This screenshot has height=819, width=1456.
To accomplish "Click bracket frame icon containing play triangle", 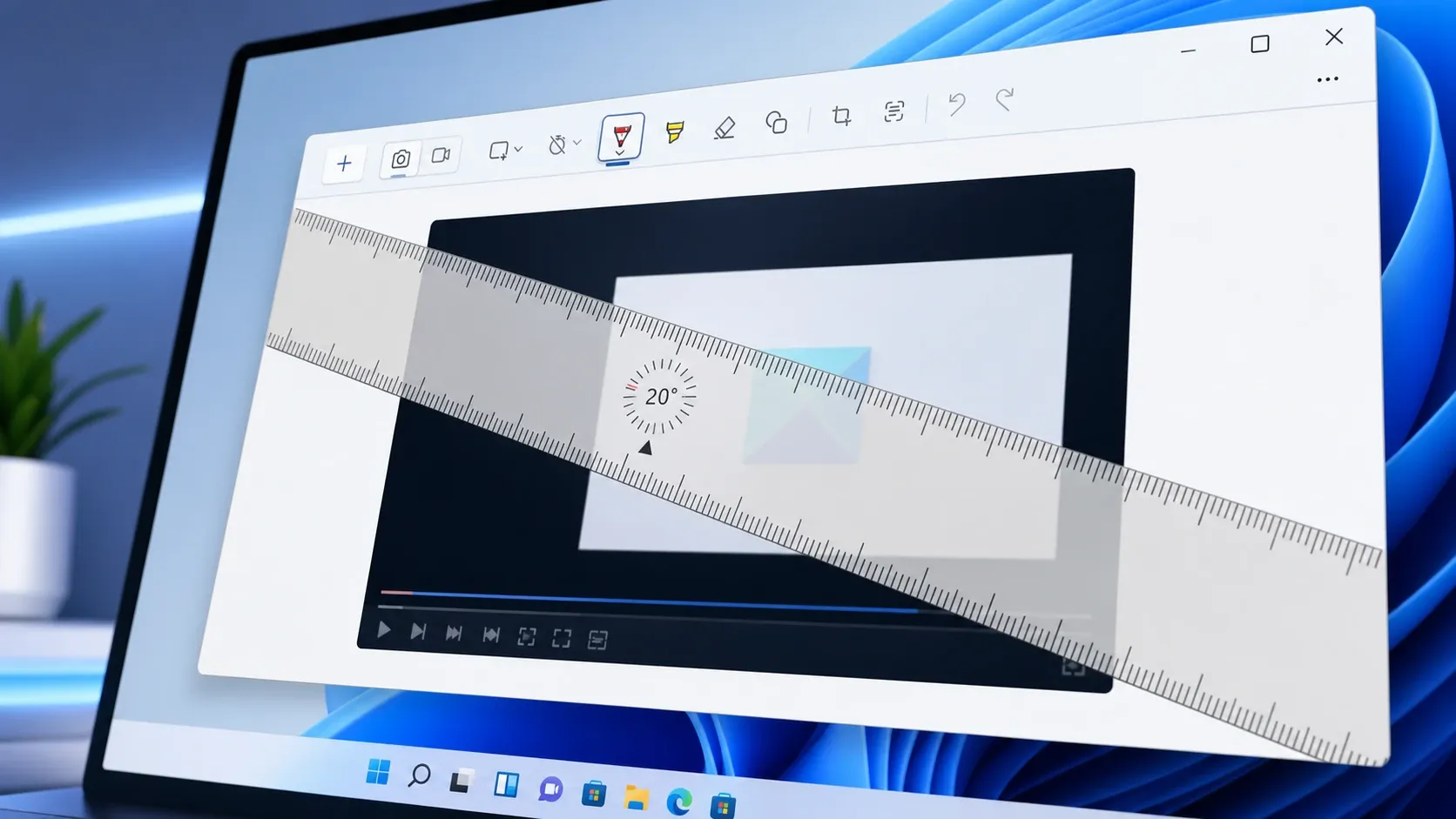I will [x=527, y=637].
